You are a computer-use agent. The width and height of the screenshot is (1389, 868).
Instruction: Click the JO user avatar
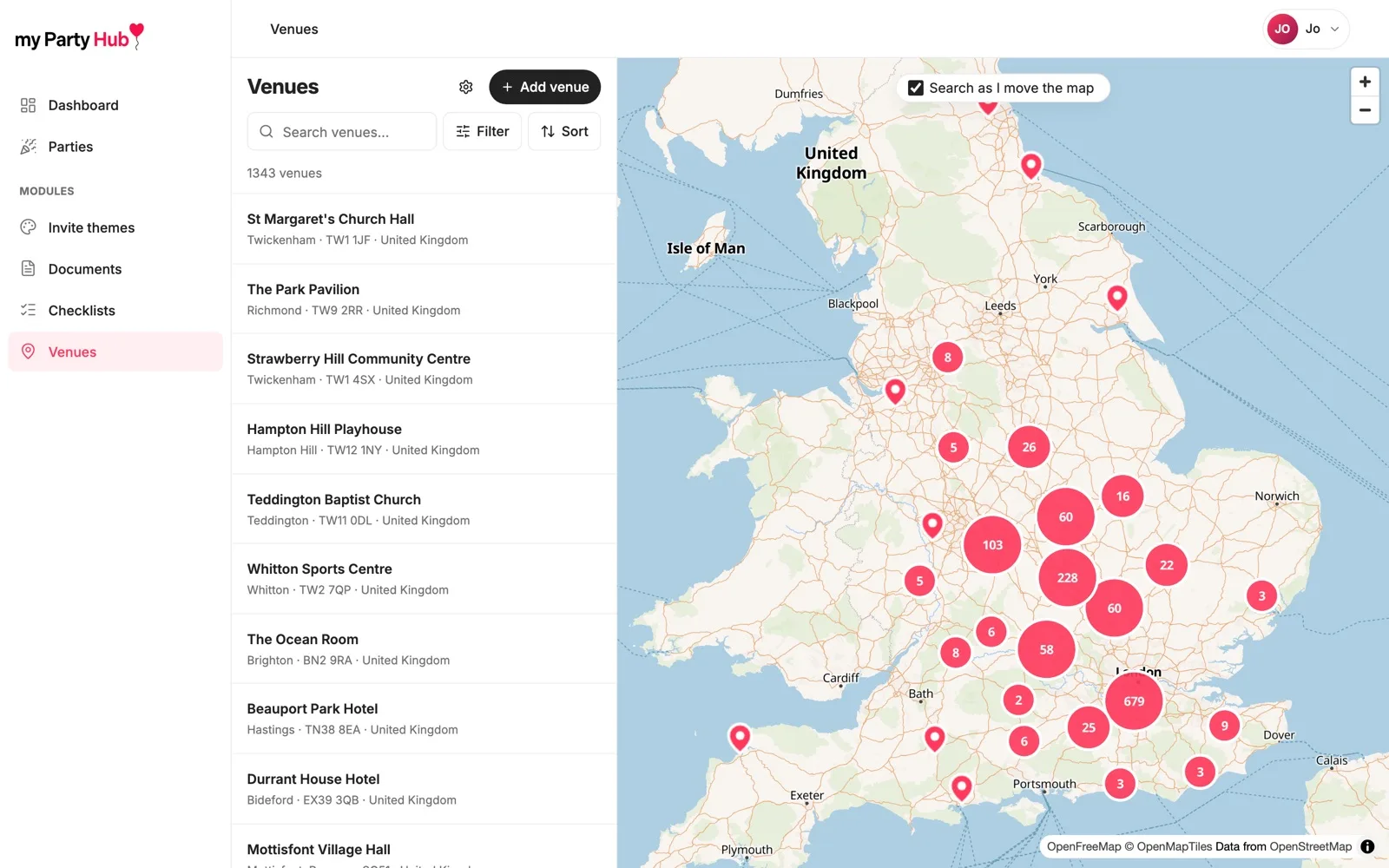tap(1282, 29)
